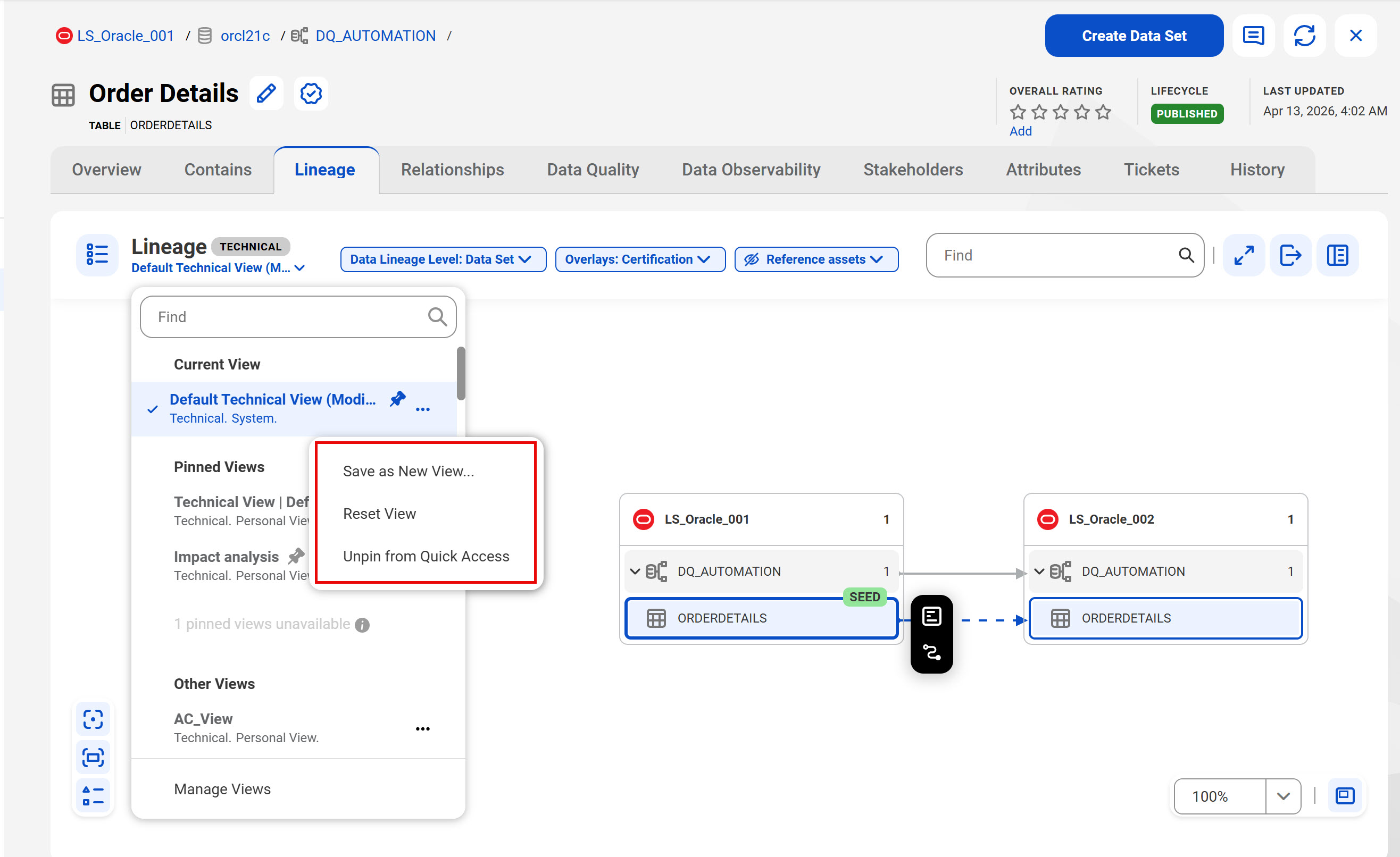Image resolution: width=1400 pixels, height=857 pixels.
Task: Click the export lineage icon
Action: (x=1290, y=255)
